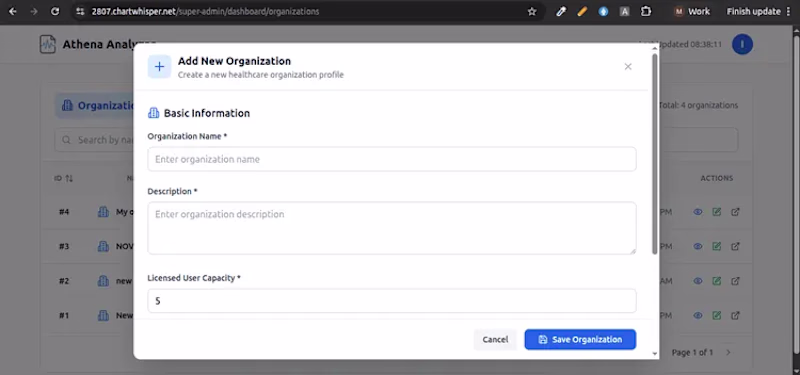Viewport: 800px width, 375px height.
Task: Click the 'Add New Organization' heading
Action: [x=234, y=61]
